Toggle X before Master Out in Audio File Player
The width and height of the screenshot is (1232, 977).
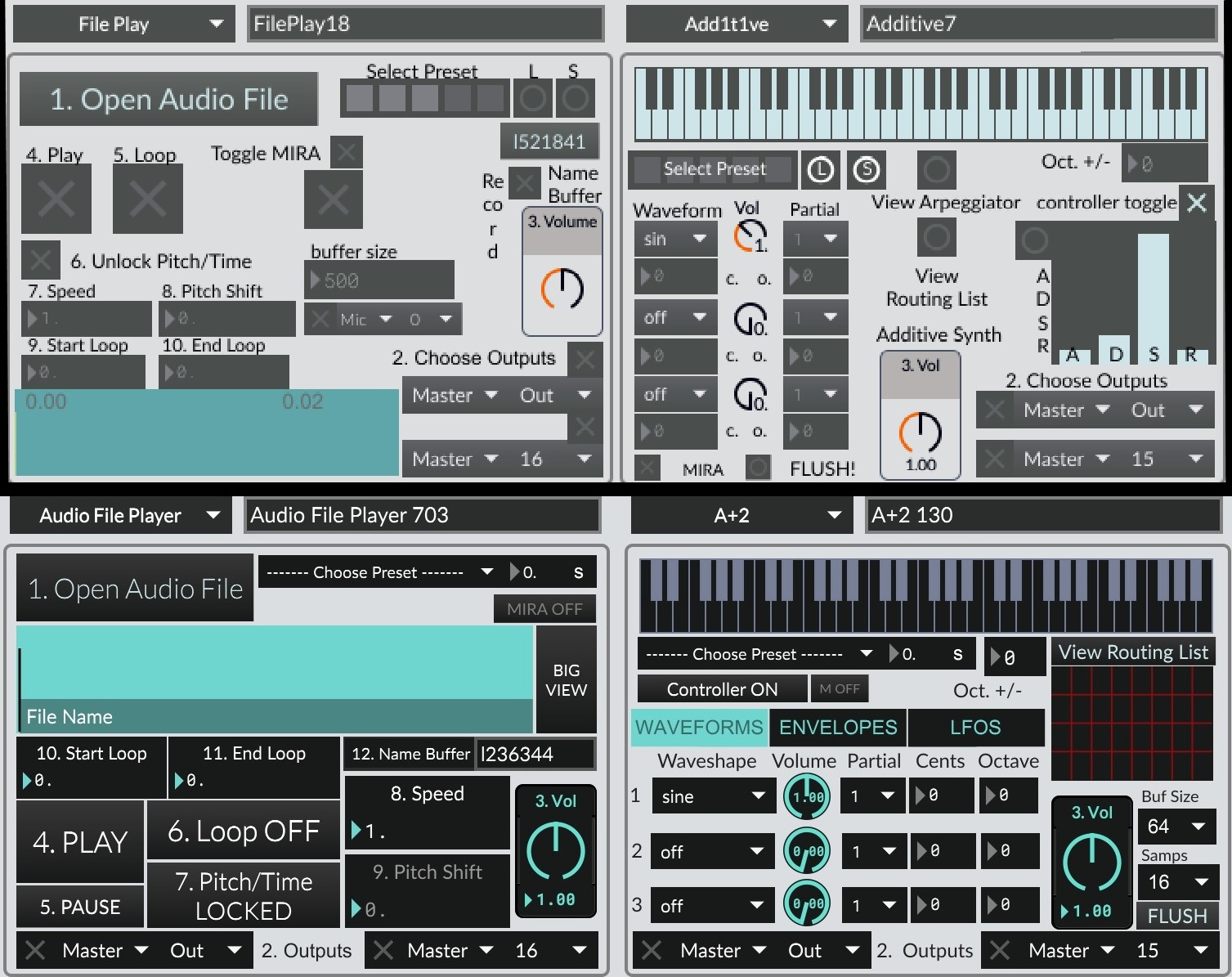(35, 950)
